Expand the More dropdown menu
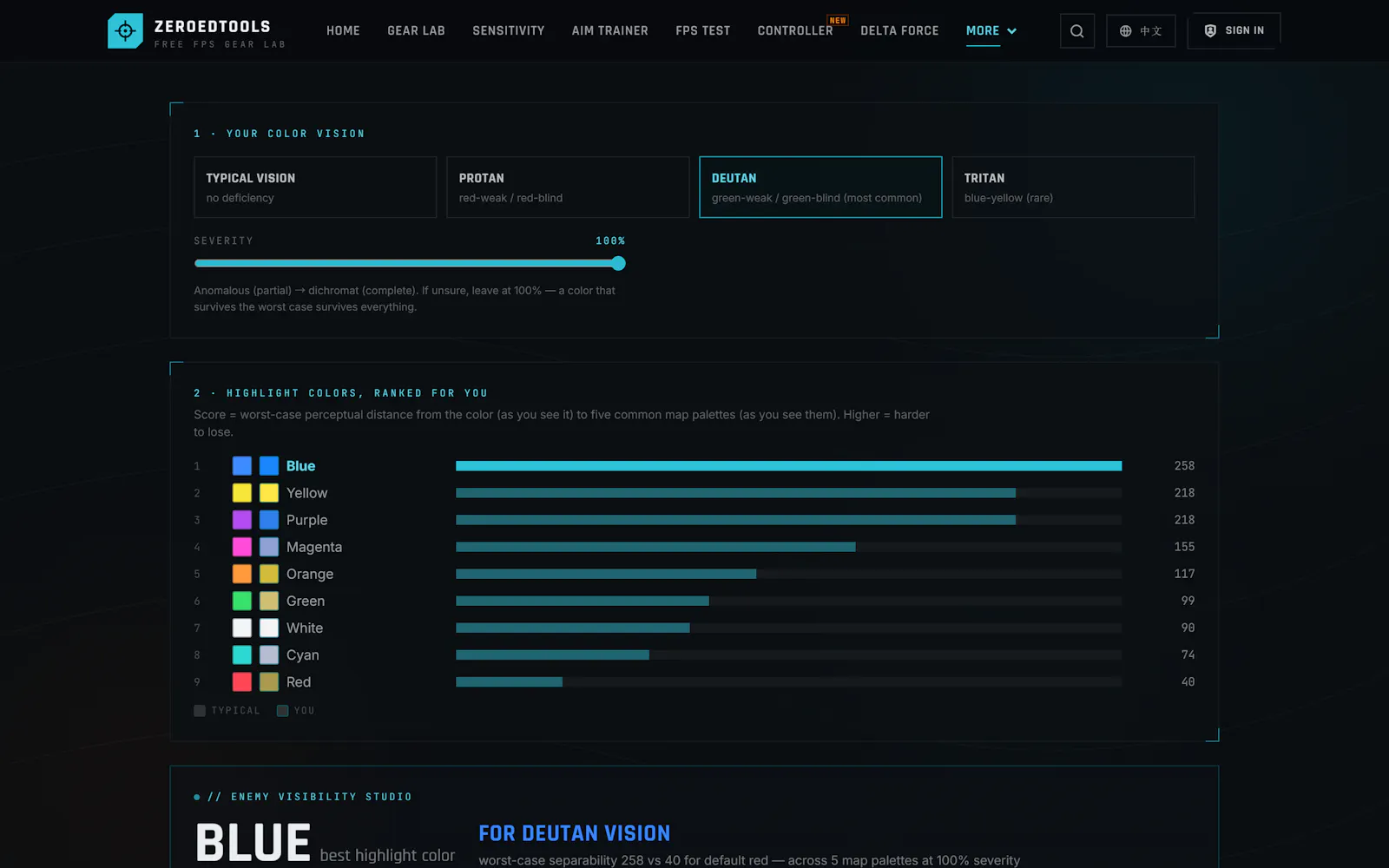The width and height of the screenshot is (1389, 868). click(x=991, y=30)
